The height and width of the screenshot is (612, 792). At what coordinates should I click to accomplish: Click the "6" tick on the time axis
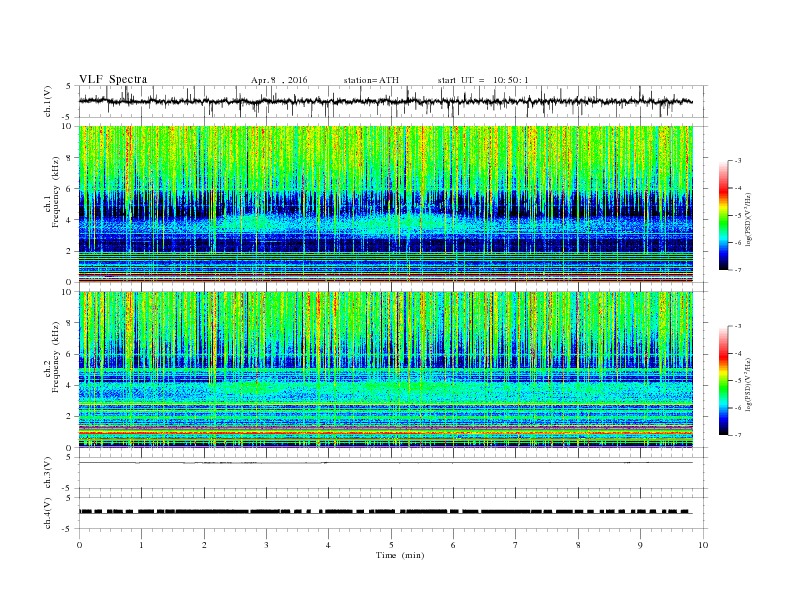click(x=453, y=545)
